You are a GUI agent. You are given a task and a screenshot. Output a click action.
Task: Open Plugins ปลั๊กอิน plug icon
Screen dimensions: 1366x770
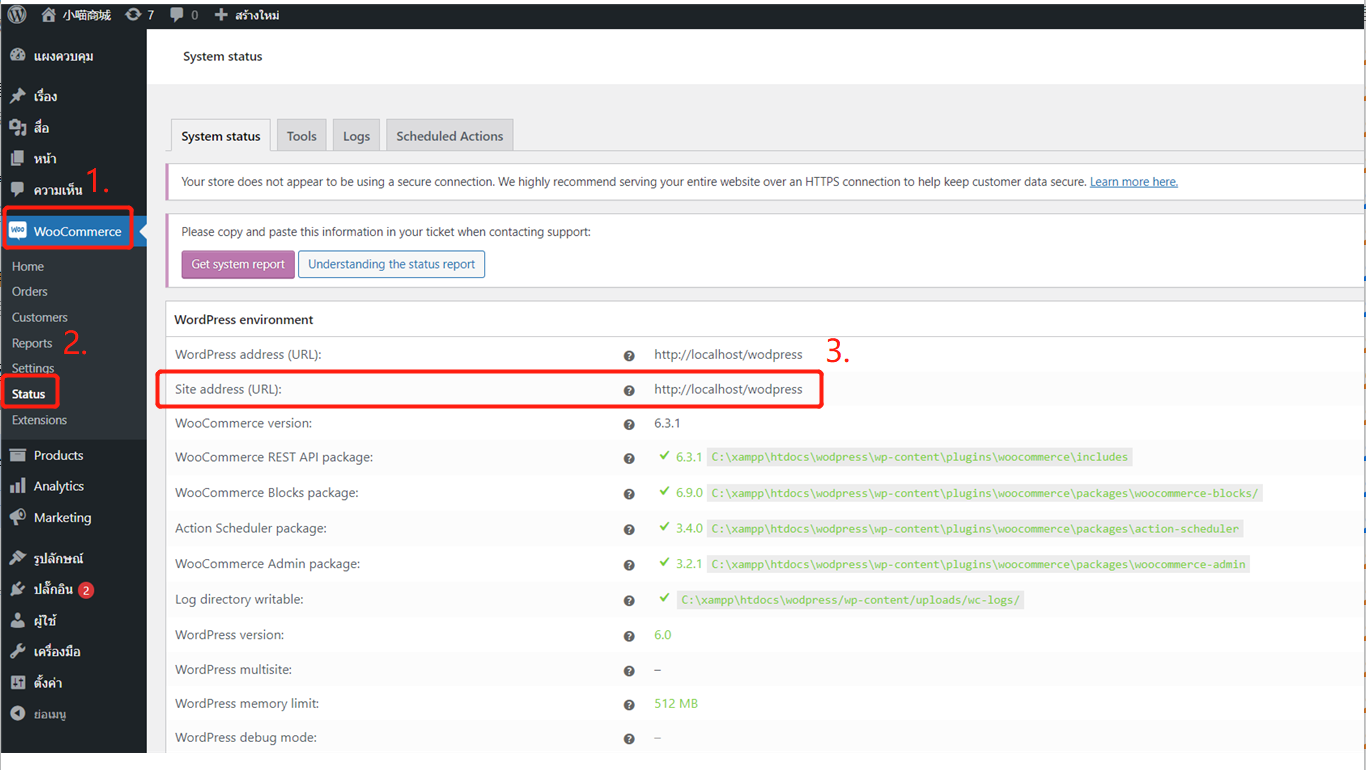17,589
